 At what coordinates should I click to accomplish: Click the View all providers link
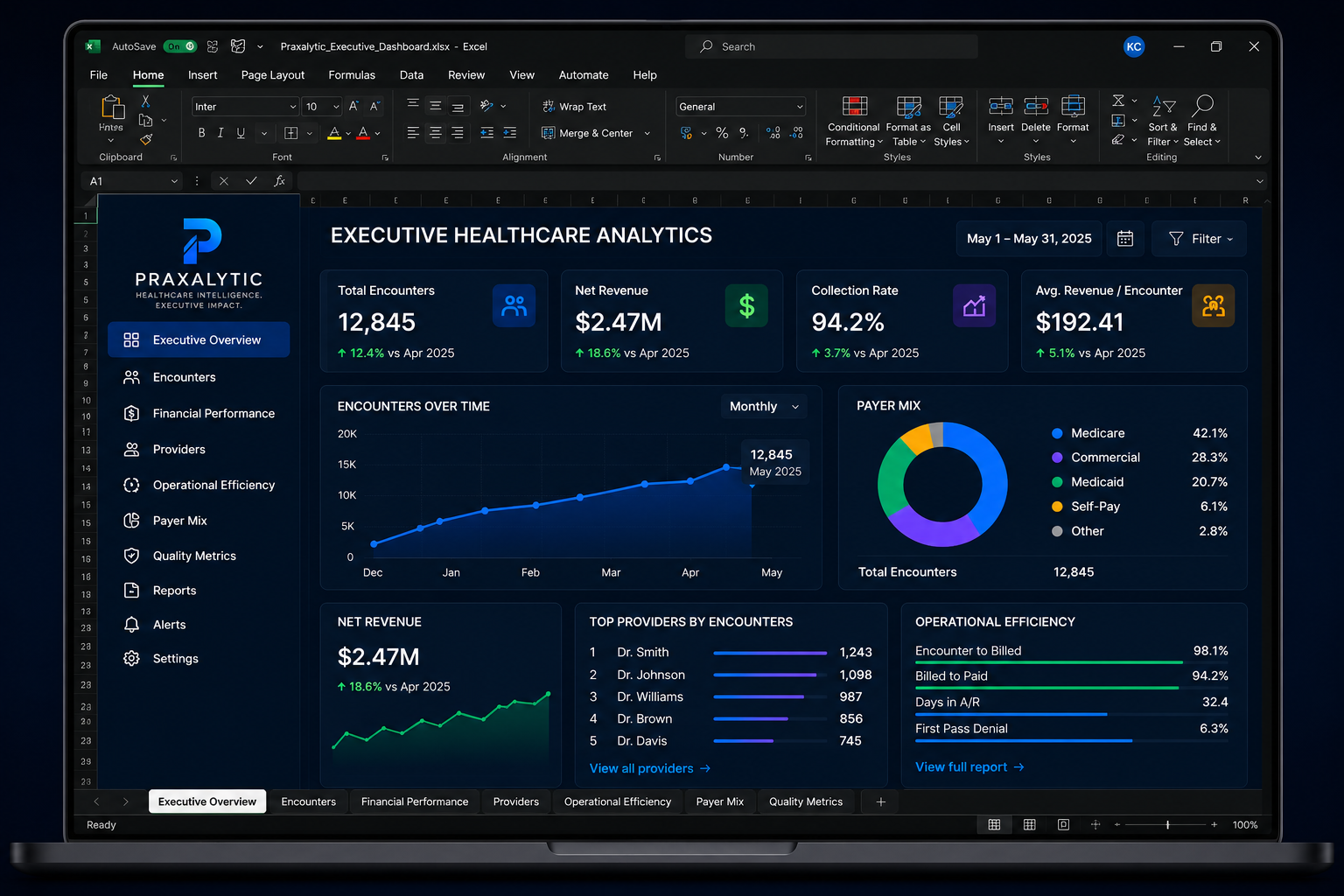[x=650, y=768]
